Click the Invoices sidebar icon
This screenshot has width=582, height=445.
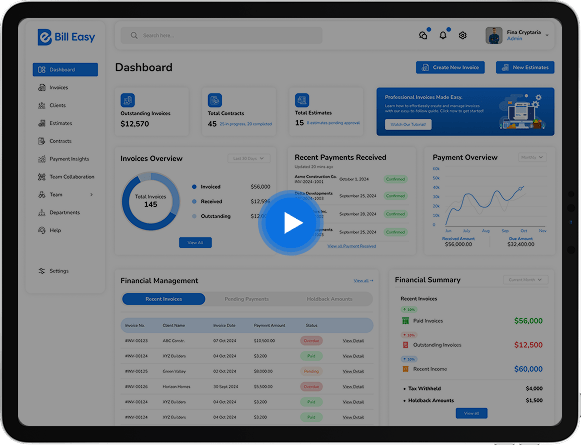(42, 88)
